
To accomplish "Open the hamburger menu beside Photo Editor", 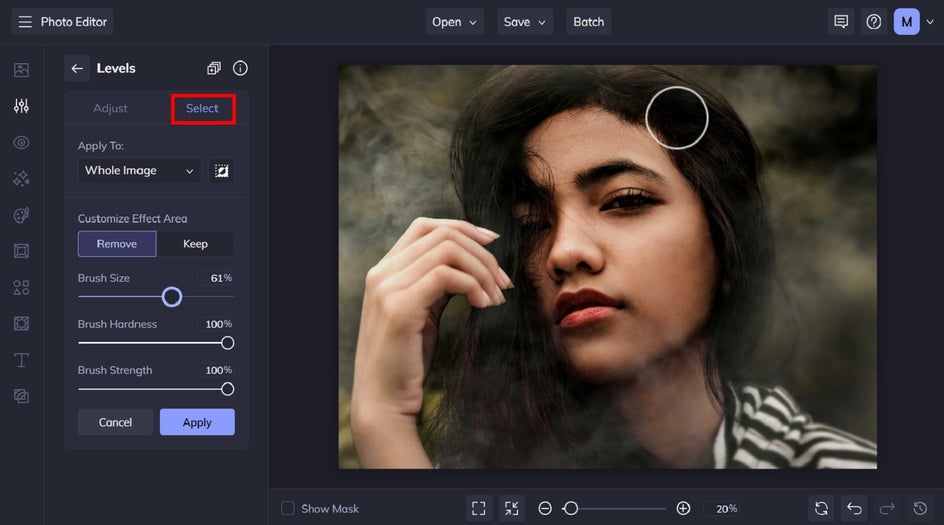I will coord(25,22).
